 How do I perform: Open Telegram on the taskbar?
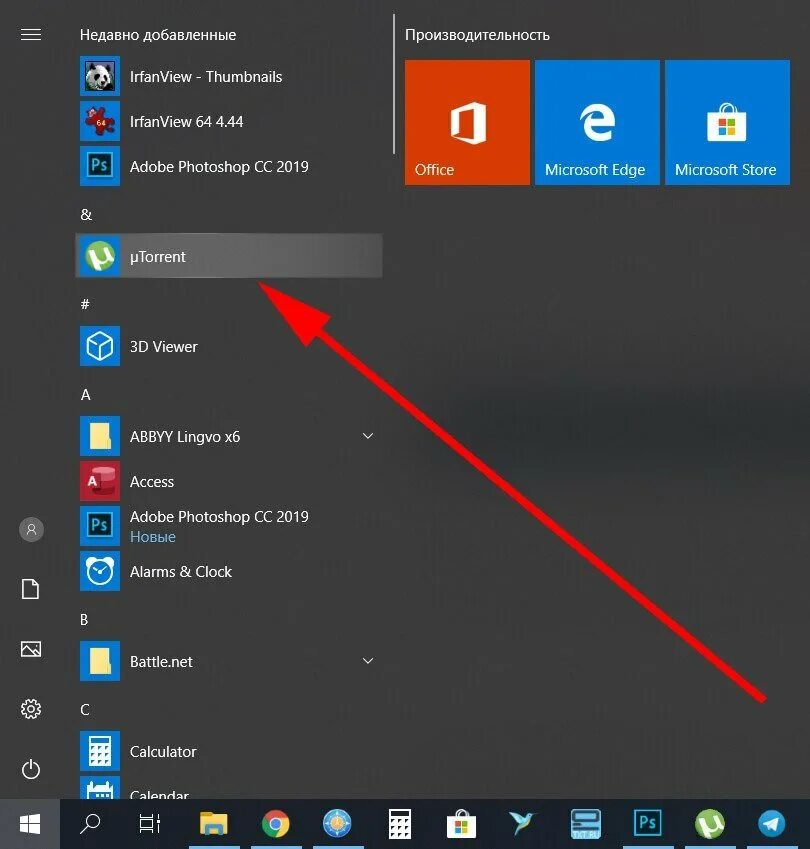(771, 824)
